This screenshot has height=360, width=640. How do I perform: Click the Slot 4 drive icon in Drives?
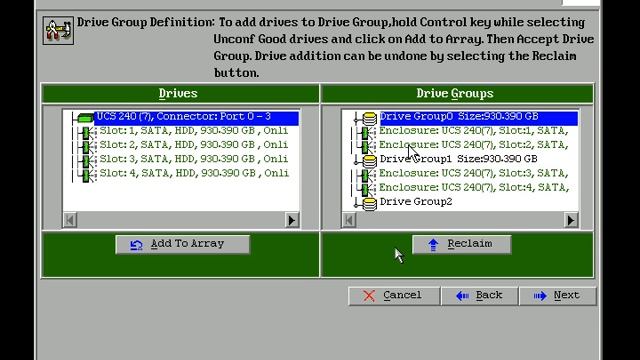(86, 175)
